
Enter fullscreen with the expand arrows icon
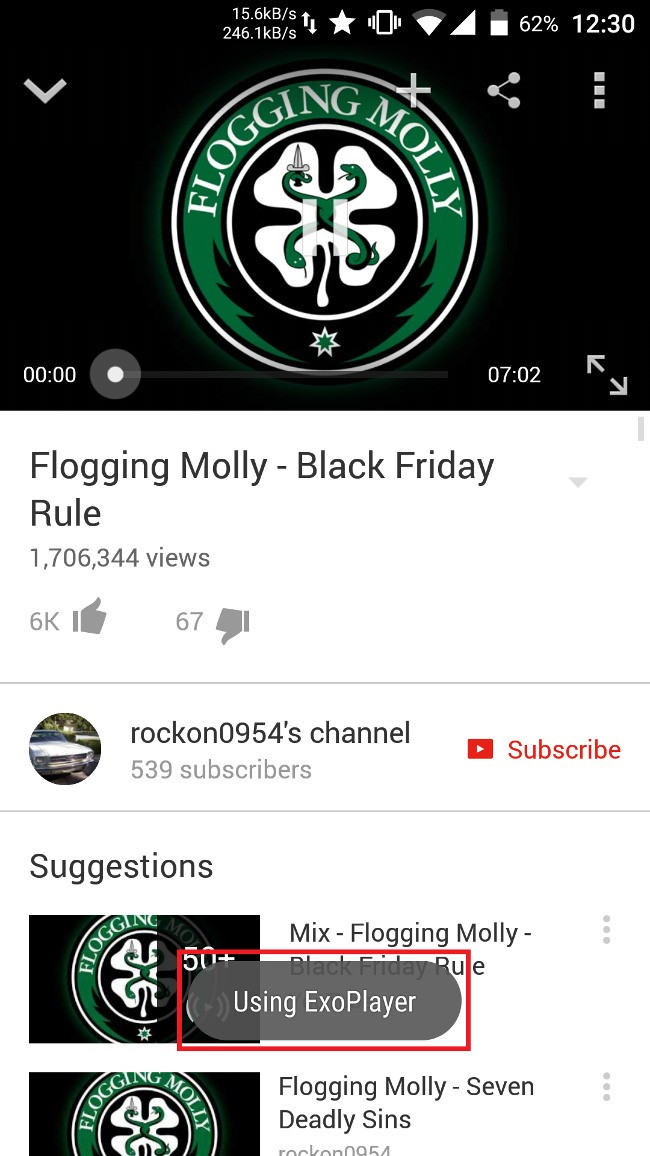click(607, 375)
